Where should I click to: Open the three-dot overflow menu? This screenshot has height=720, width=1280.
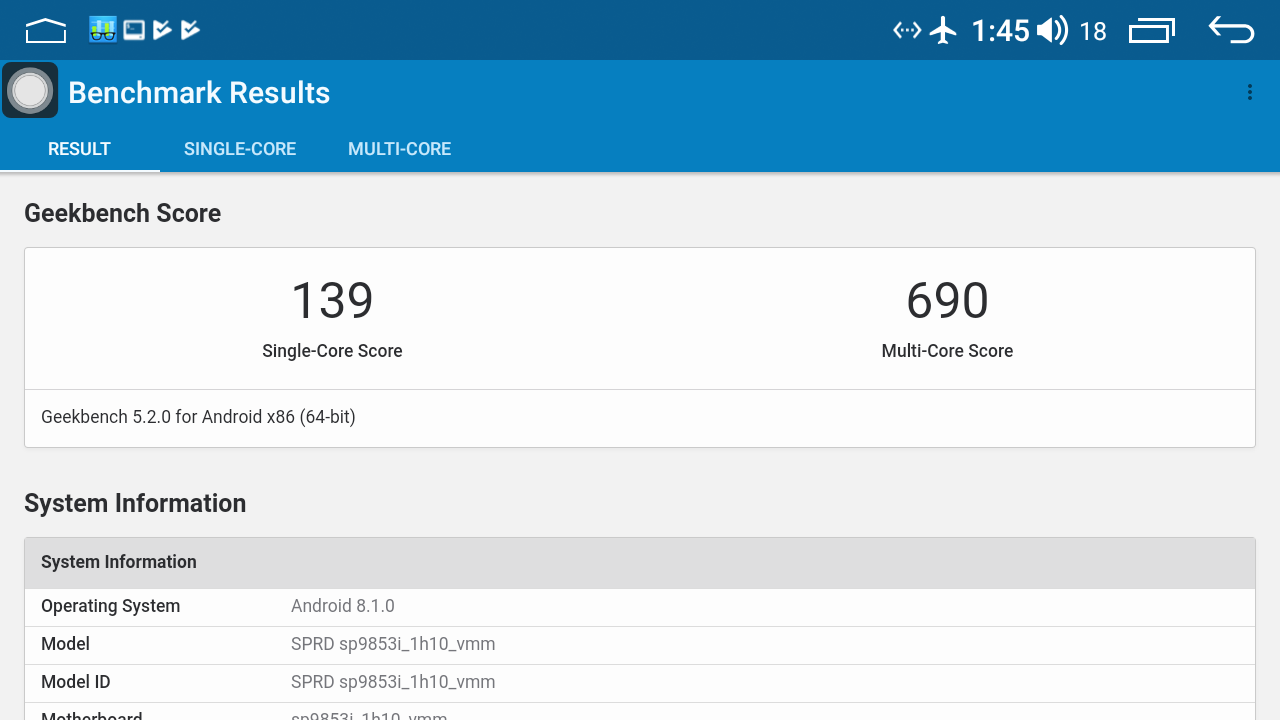click(1250, 92)
